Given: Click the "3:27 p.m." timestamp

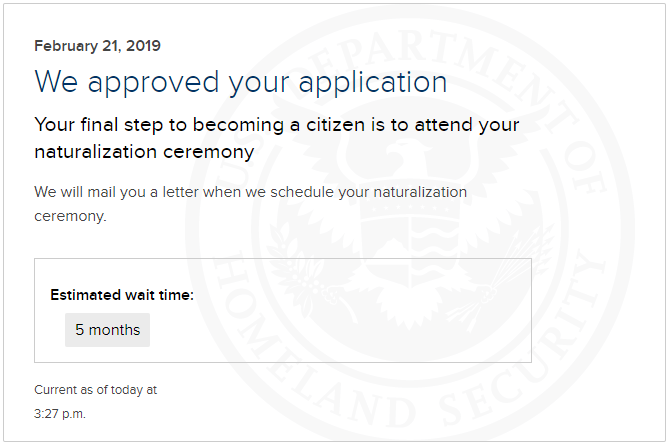Looking at the screenshot, I should [60, 414].
